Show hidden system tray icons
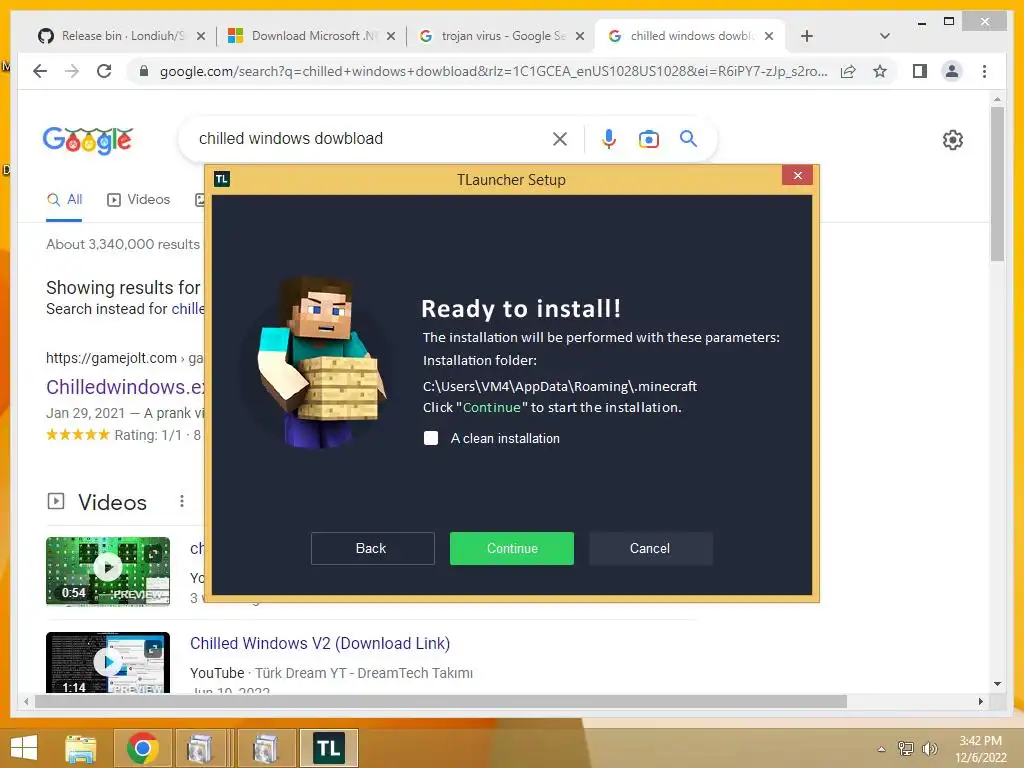 882,749
